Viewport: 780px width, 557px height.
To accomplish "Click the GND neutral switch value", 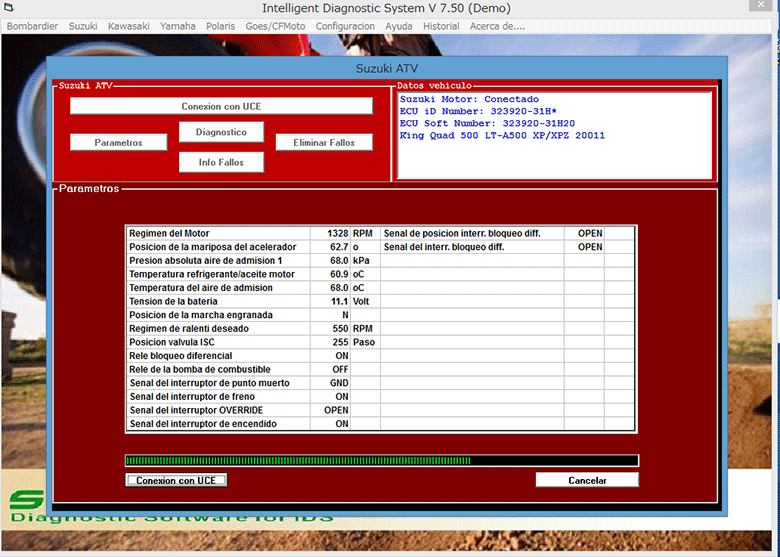I will click(339, 382).
